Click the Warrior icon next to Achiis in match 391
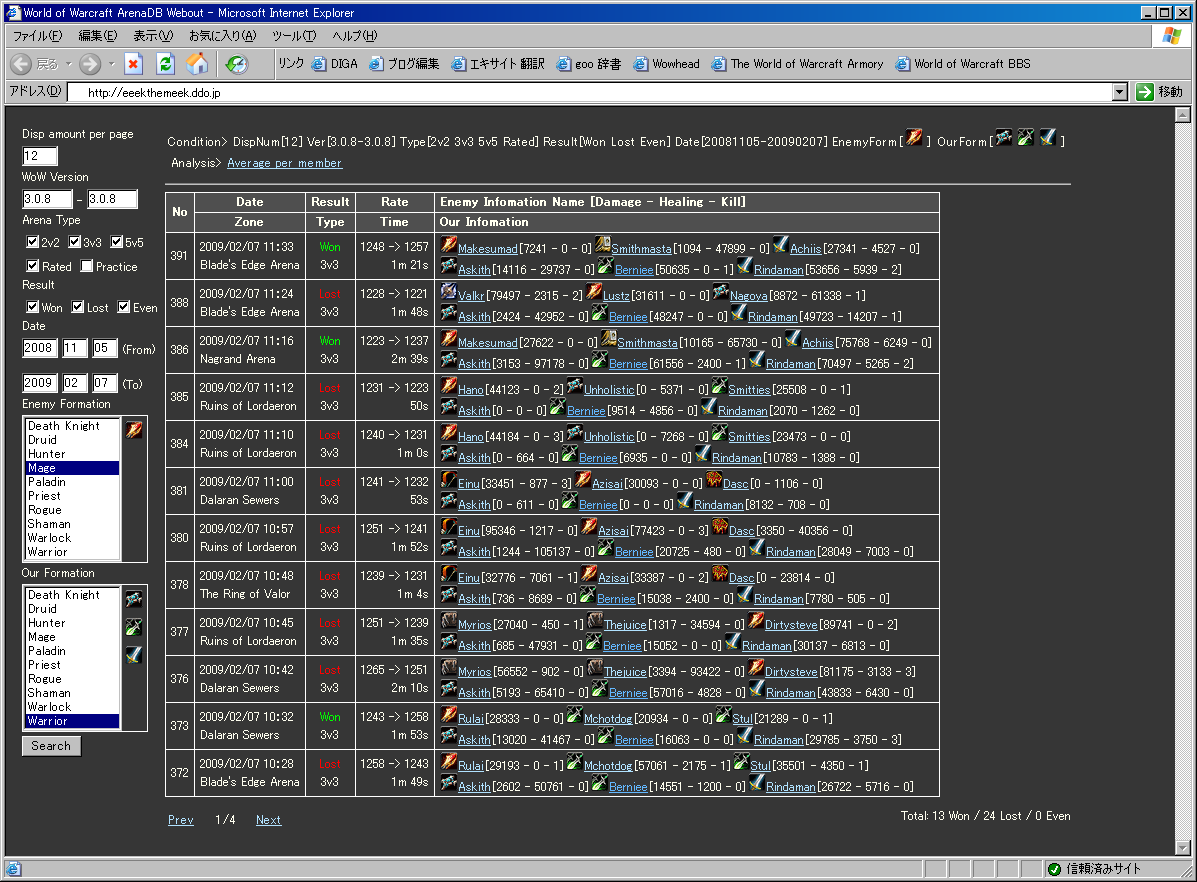Screen dimensions: 1197x882 click(x=780, y=245)
